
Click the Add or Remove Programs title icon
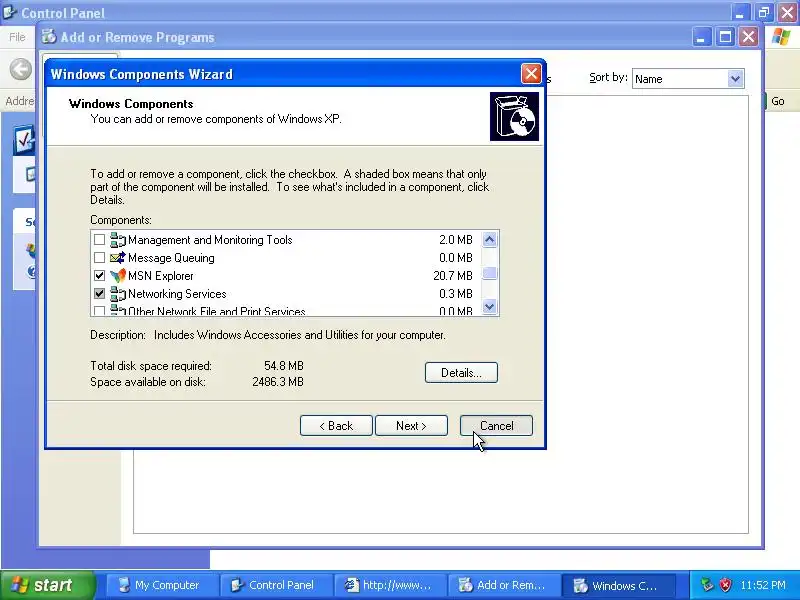pos(49,37)
